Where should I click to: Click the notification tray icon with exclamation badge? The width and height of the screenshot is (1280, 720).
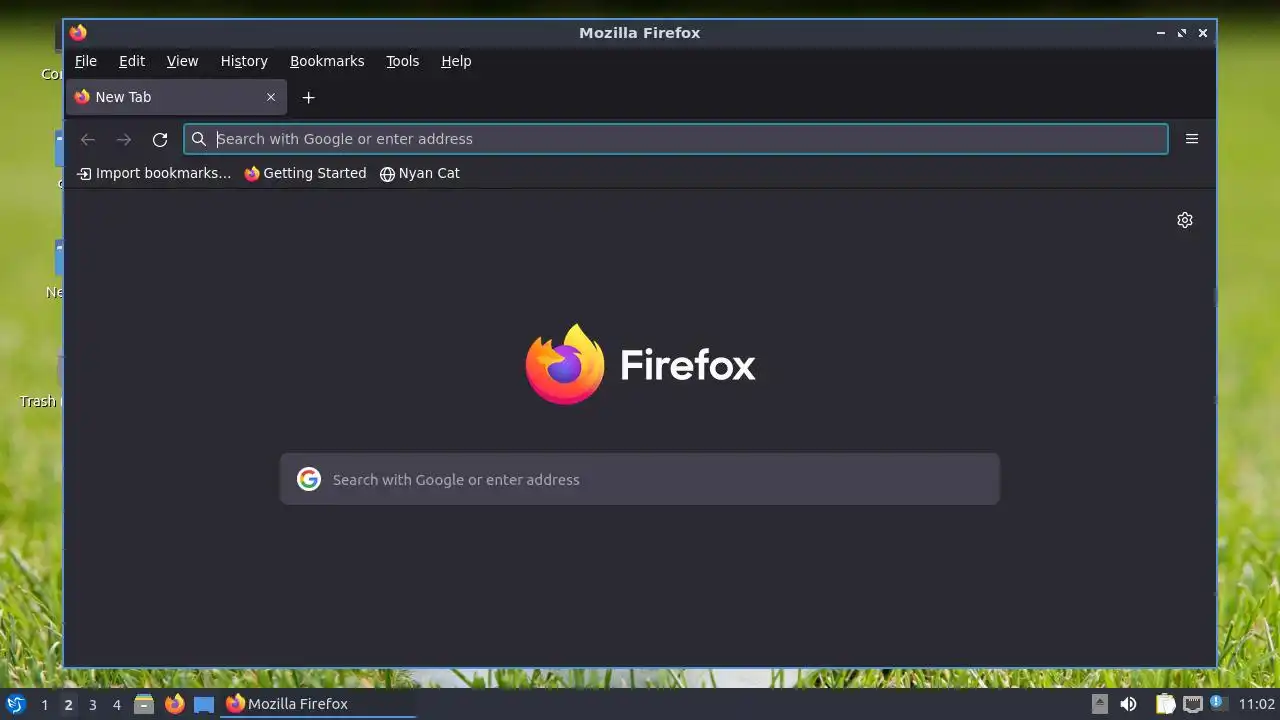[1218, 703]
